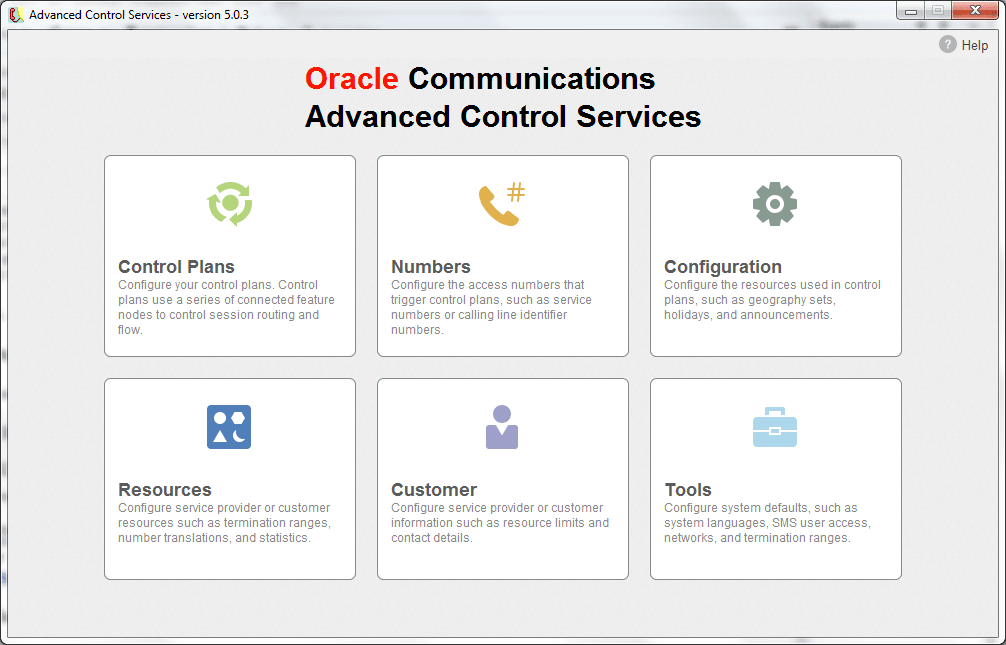Open the Control Plans heading
The image size is (1006, 645).
pyautogui.click(x=176, y=266)
